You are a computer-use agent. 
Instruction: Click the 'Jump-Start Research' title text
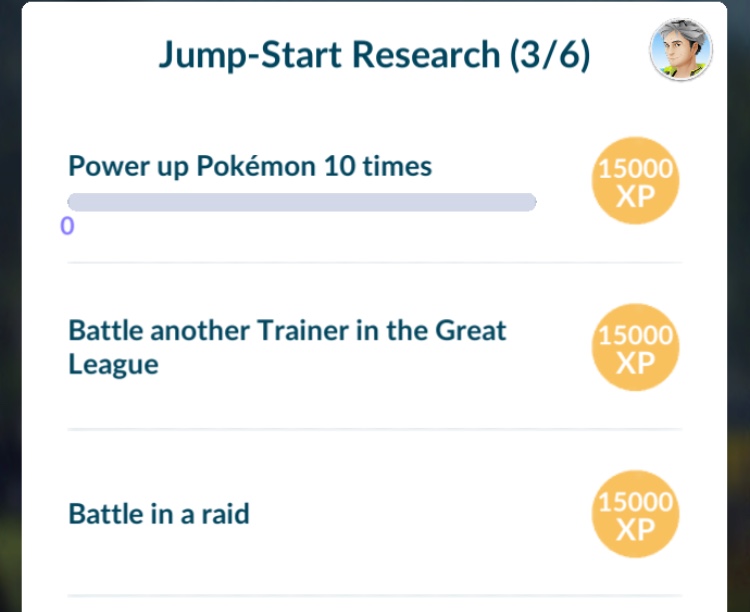330,55
